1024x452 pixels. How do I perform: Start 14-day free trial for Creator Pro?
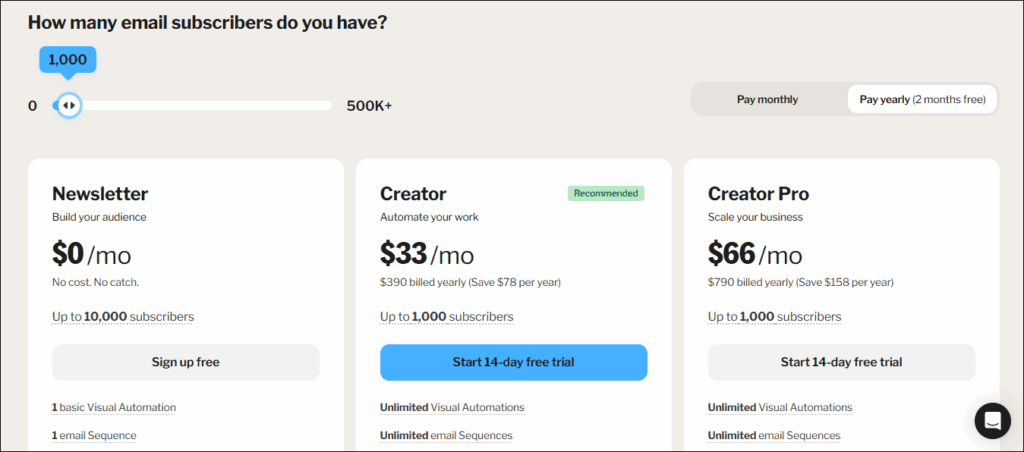(841, 362)
